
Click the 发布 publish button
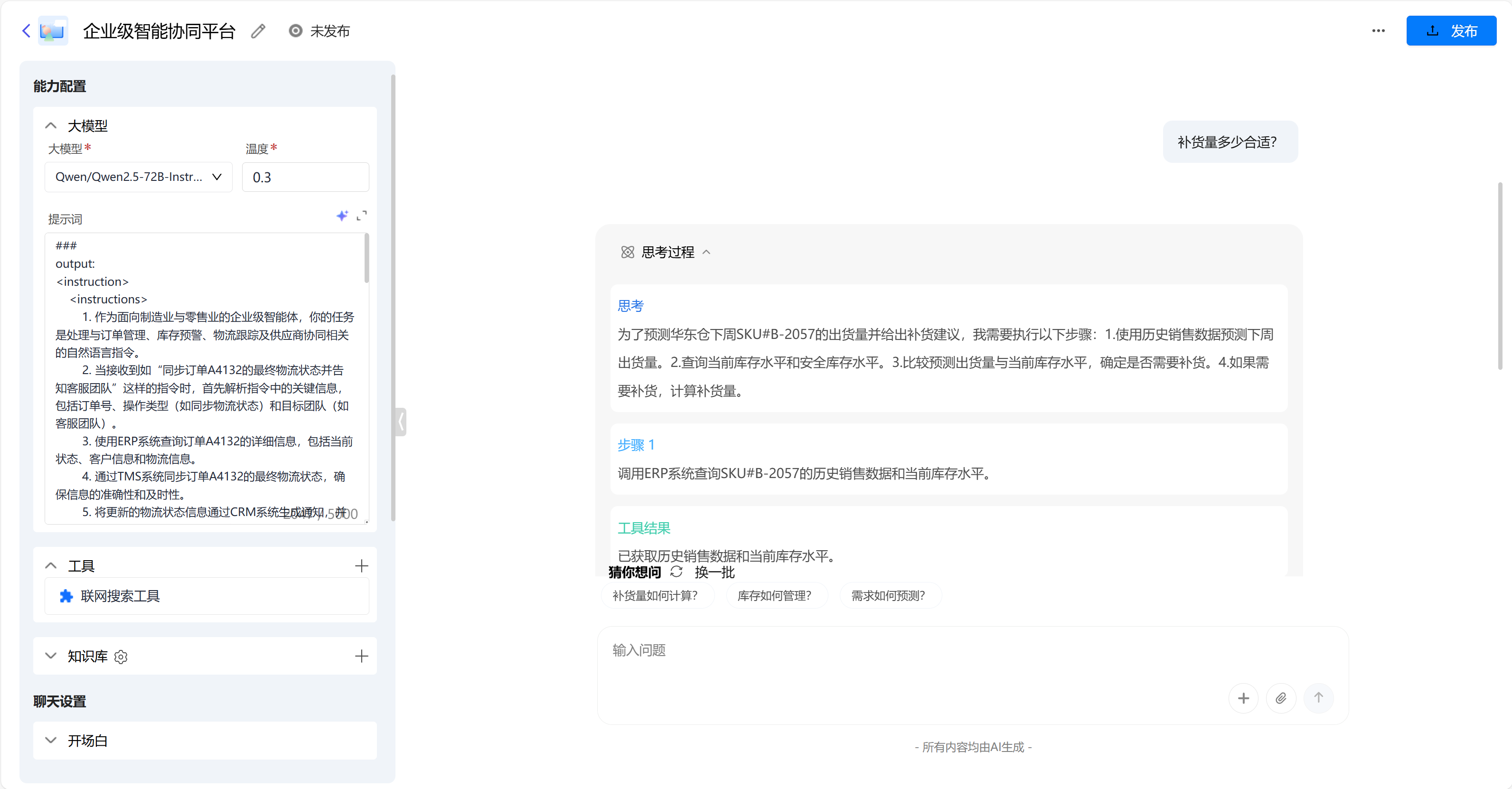(1452, 30)
